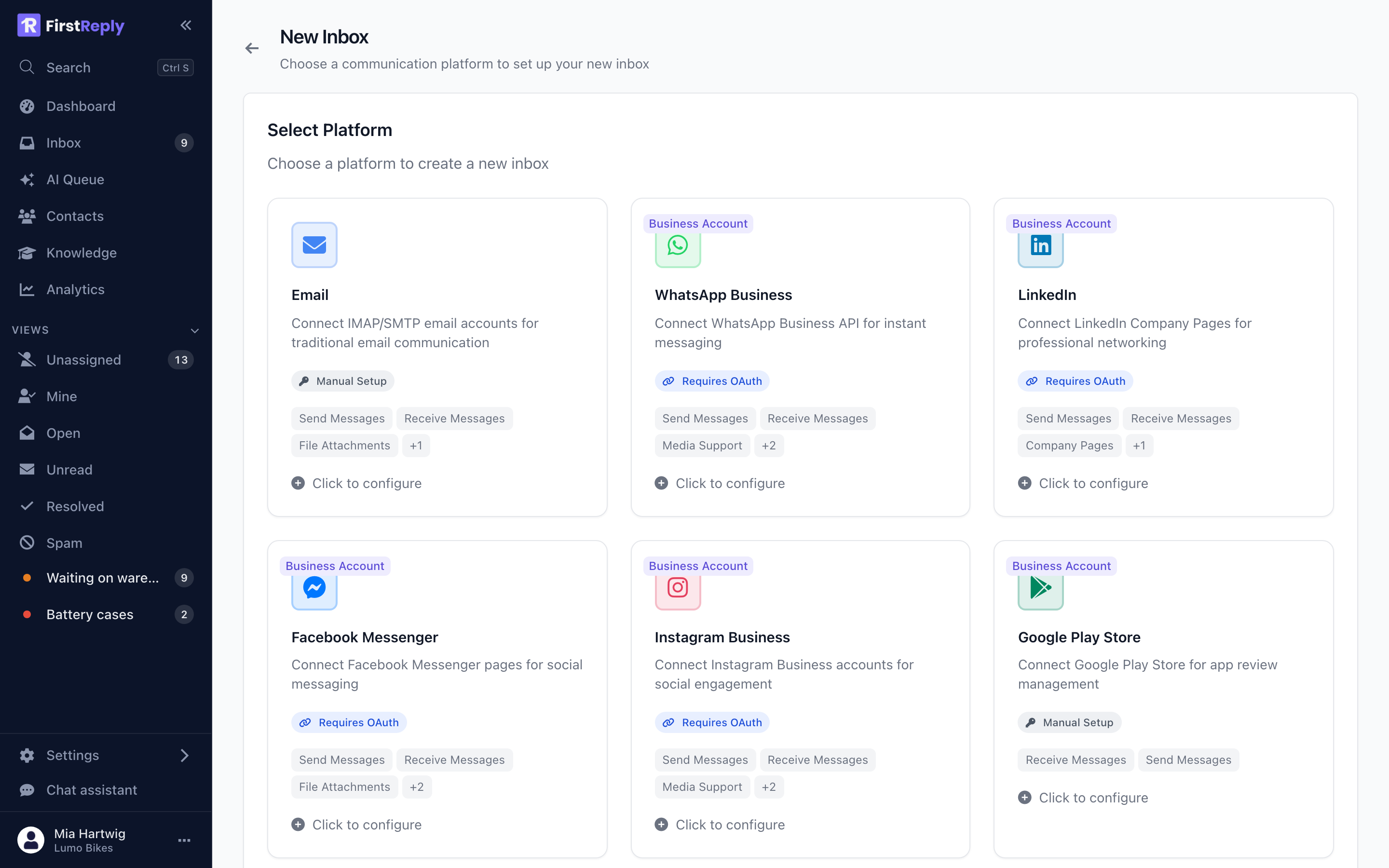Click plus icon on LinkedIn card

tap(1024, 483)
